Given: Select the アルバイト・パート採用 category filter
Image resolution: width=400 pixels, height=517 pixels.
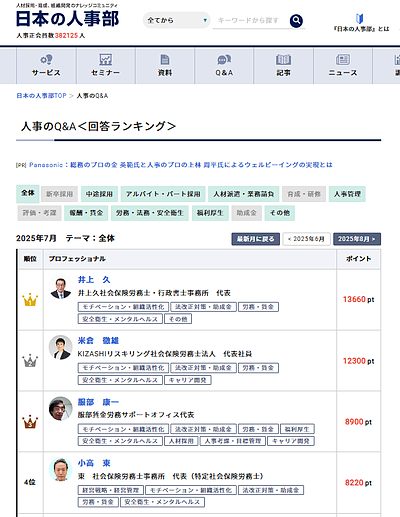Looking at the screenshot, I should pyautogui.click(x=163, y=194).
